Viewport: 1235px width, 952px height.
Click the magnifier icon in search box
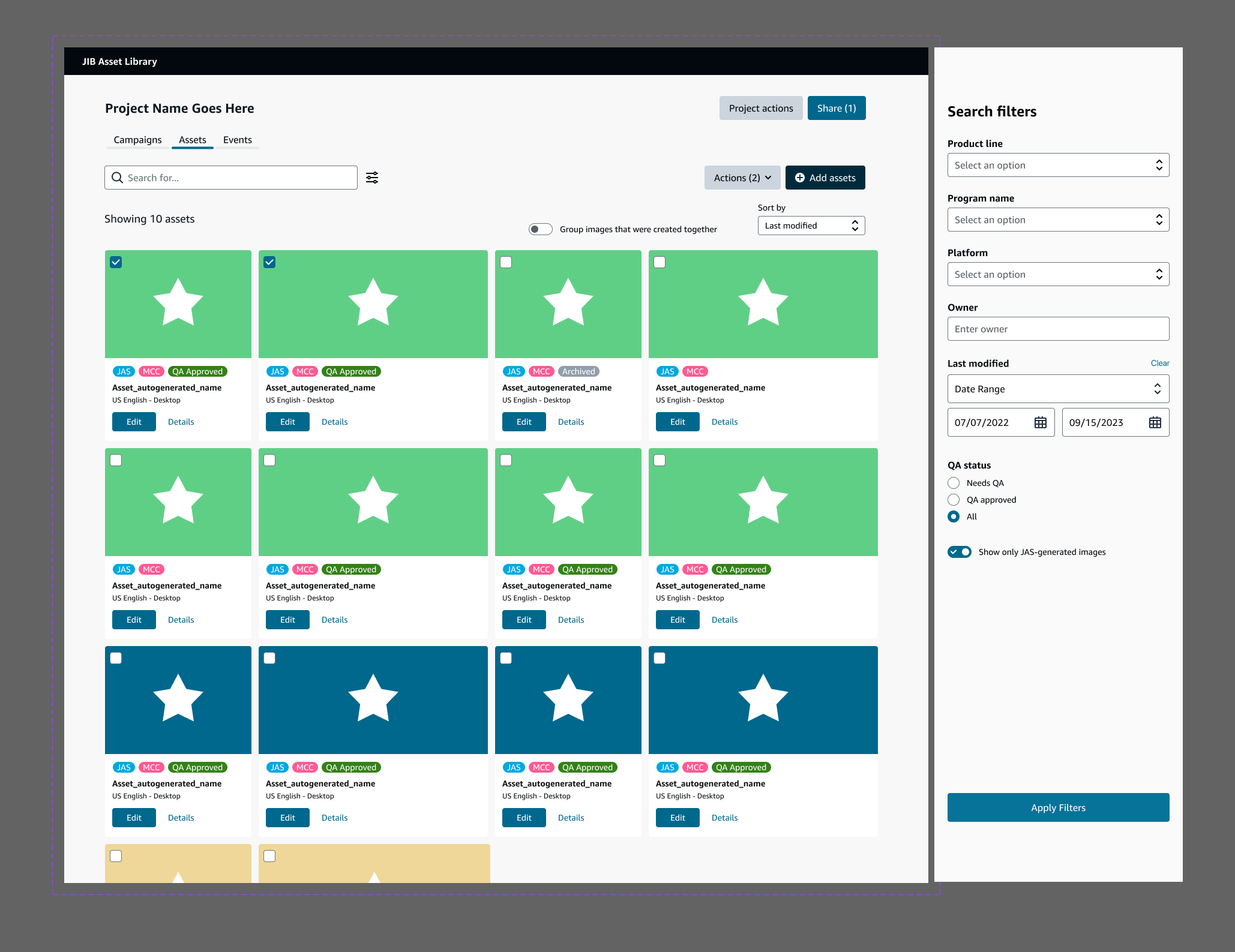pos(117,178)
